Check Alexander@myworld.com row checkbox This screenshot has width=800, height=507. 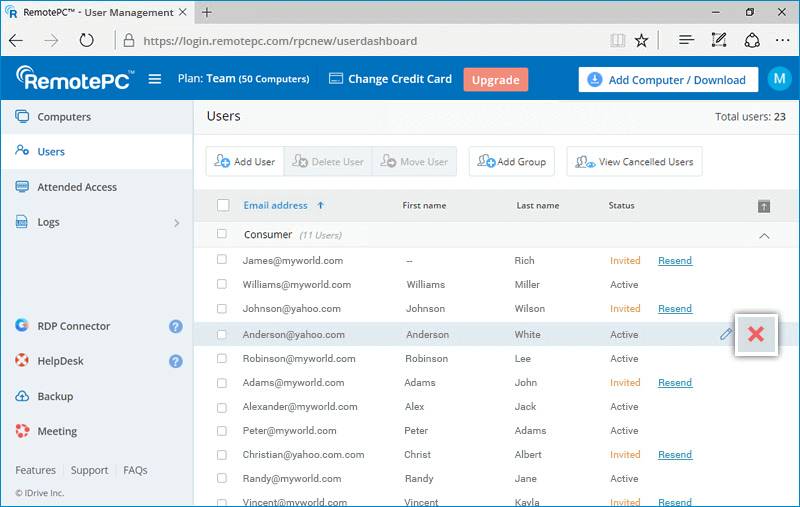tap(221, 408)
